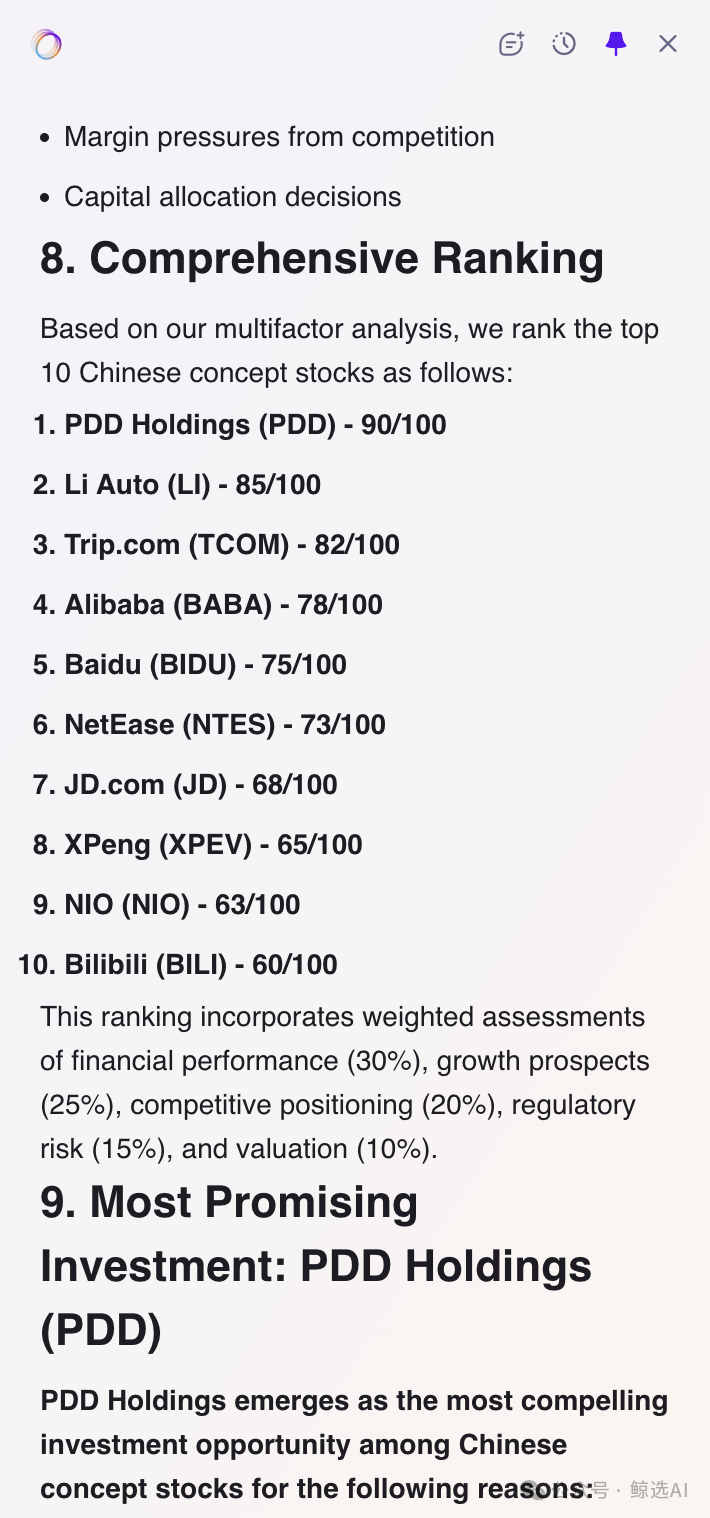Click the 'Margin pressures from competition' bullet
Image resolution: width=710 pixels, height=1518 pixels.
pos(279,137)
